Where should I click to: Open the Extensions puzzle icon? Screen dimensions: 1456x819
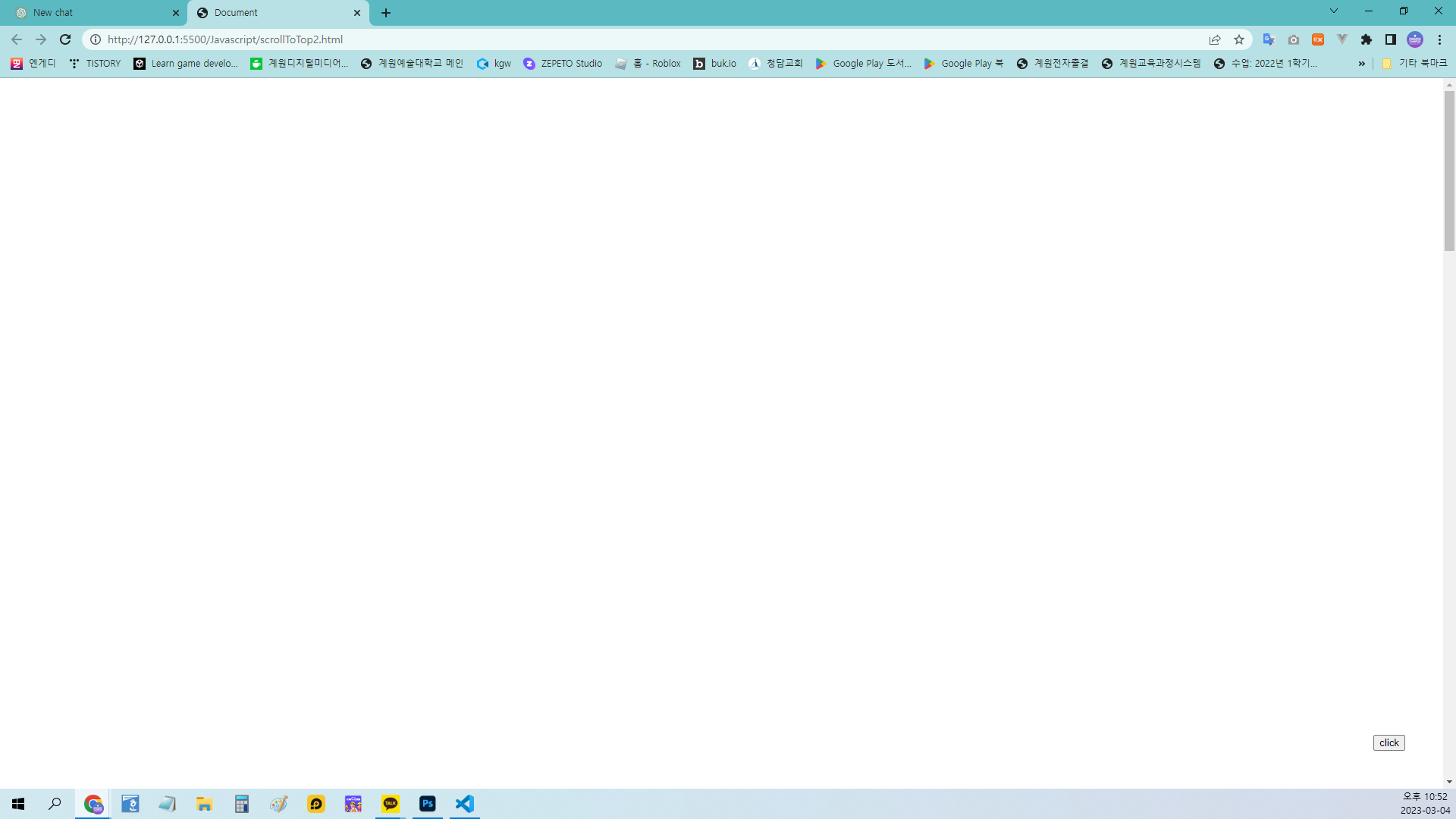pyautogui.click(x=1367, y=39)
